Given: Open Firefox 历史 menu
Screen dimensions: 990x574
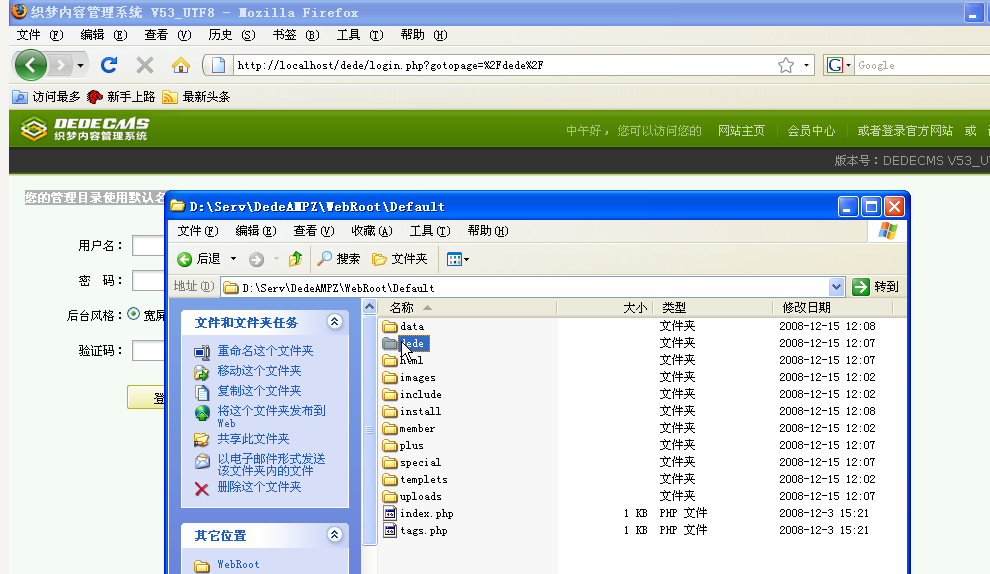Looking at the screenshot, I should pos(232,35).
